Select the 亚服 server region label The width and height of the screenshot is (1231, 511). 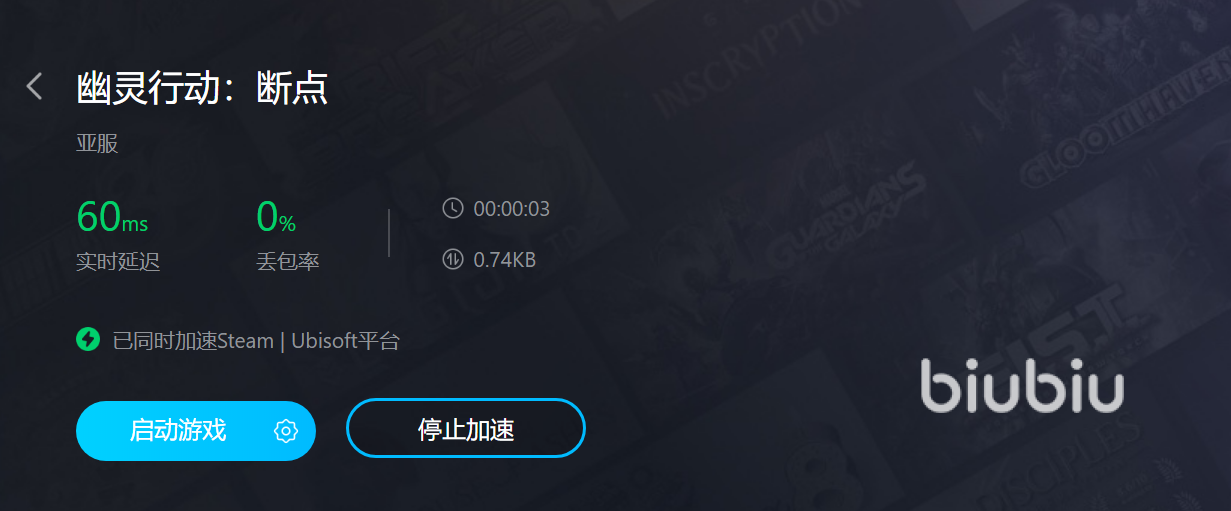[97, 143]
